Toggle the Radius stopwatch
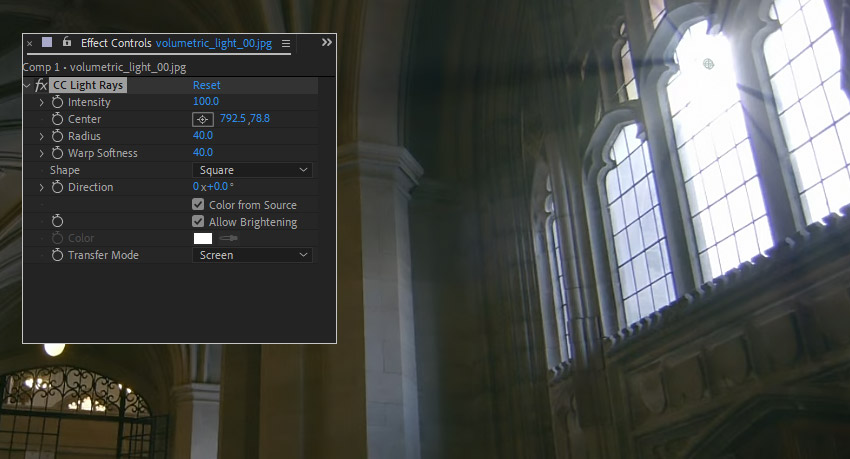This screenshot has width=850, height=459. 57,136
